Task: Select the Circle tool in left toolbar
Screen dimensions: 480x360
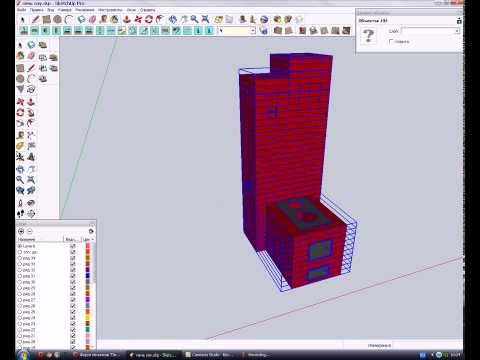Action: (x=21, y=79)
